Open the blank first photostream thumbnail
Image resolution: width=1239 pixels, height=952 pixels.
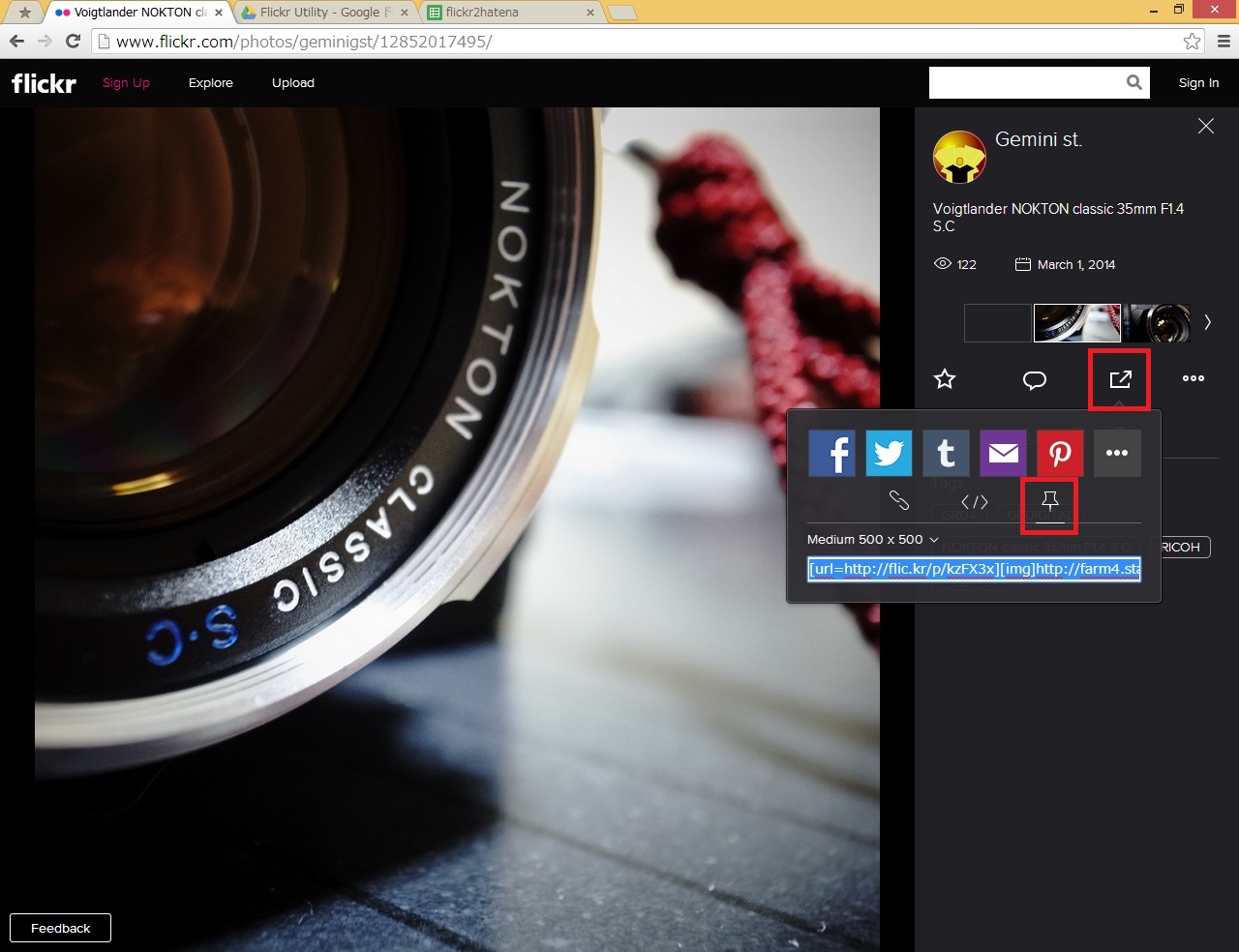[998, 323]
